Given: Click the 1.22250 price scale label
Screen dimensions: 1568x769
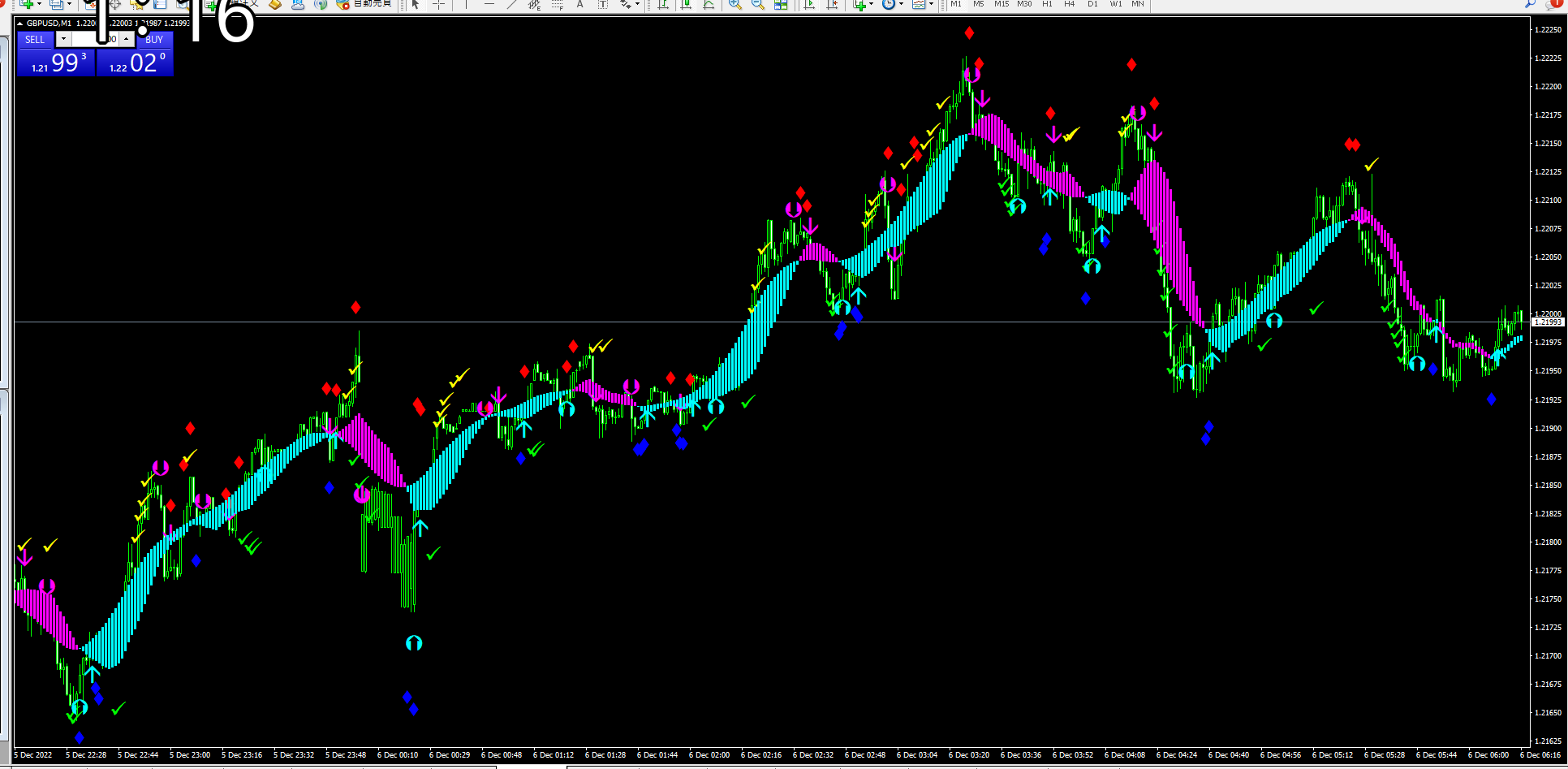Looking at the screenshot, I should pos(1548,29).
